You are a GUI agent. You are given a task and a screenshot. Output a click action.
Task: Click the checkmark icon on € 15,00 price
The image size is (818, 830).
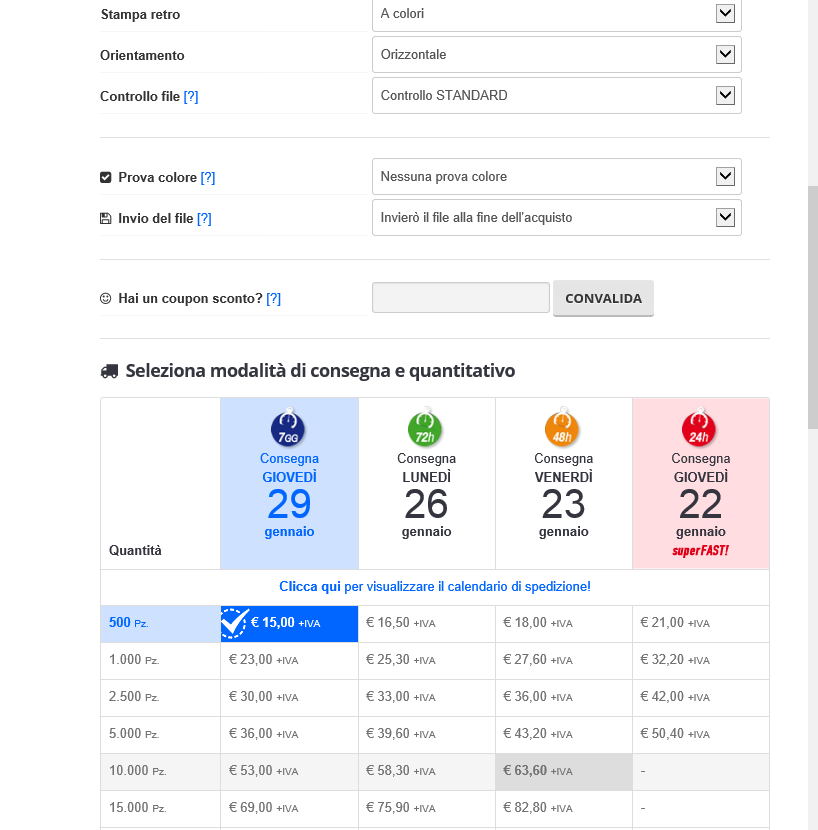click(x=234, y=623)
